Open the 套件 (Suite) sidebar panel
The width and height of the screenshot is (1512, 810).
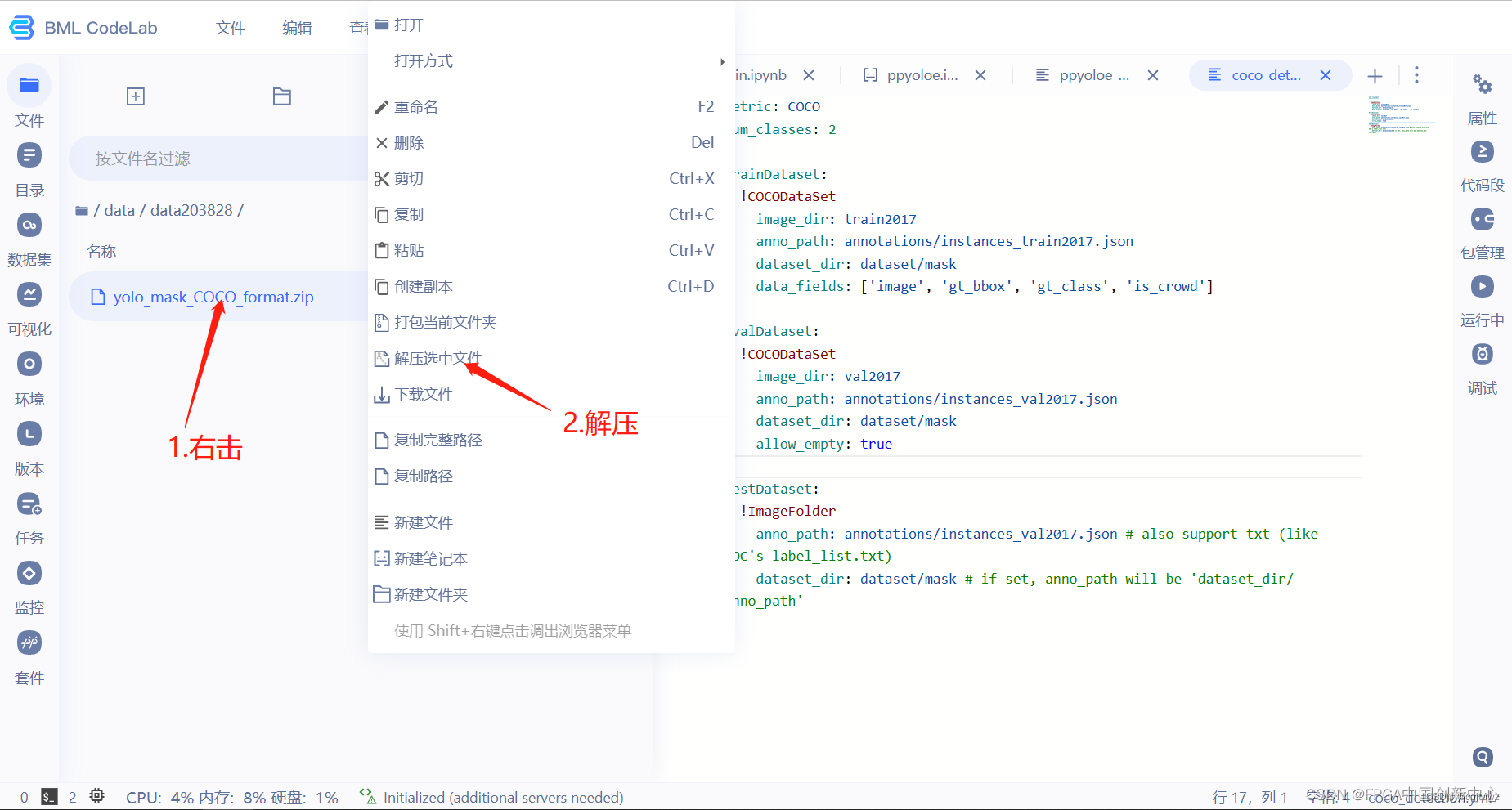(x=29, y=656)
